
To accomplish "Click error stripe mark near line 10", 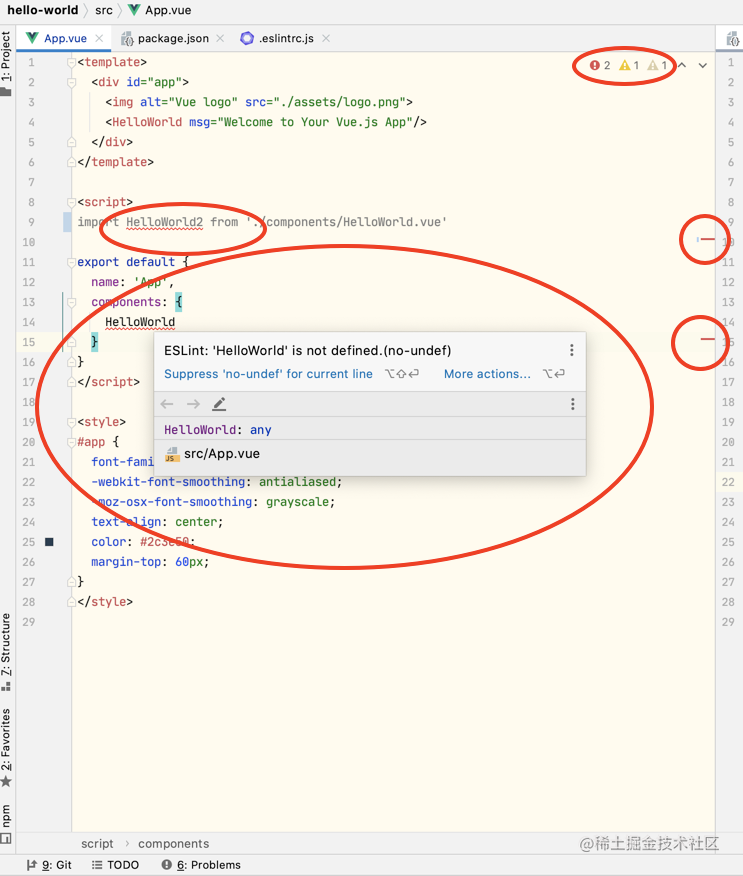I will [708, 239].
